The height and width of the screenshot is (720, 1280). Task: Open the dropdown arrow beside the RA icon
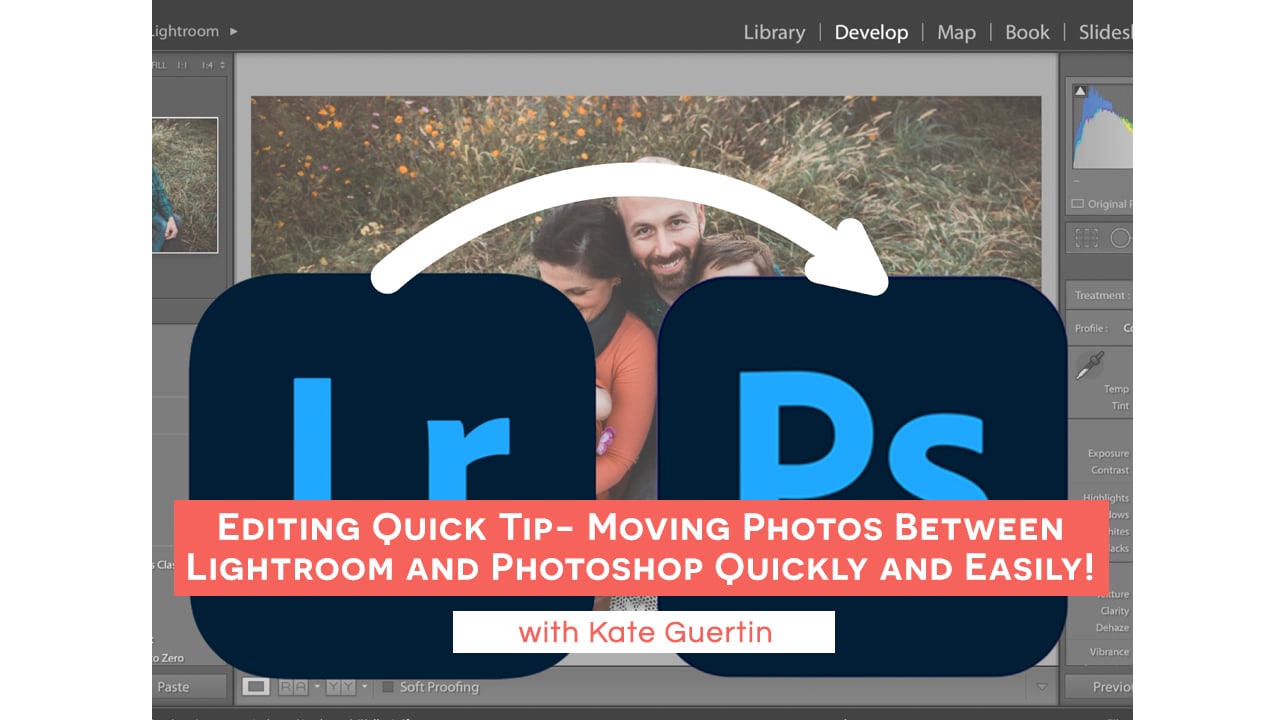[x=317, y=687]
